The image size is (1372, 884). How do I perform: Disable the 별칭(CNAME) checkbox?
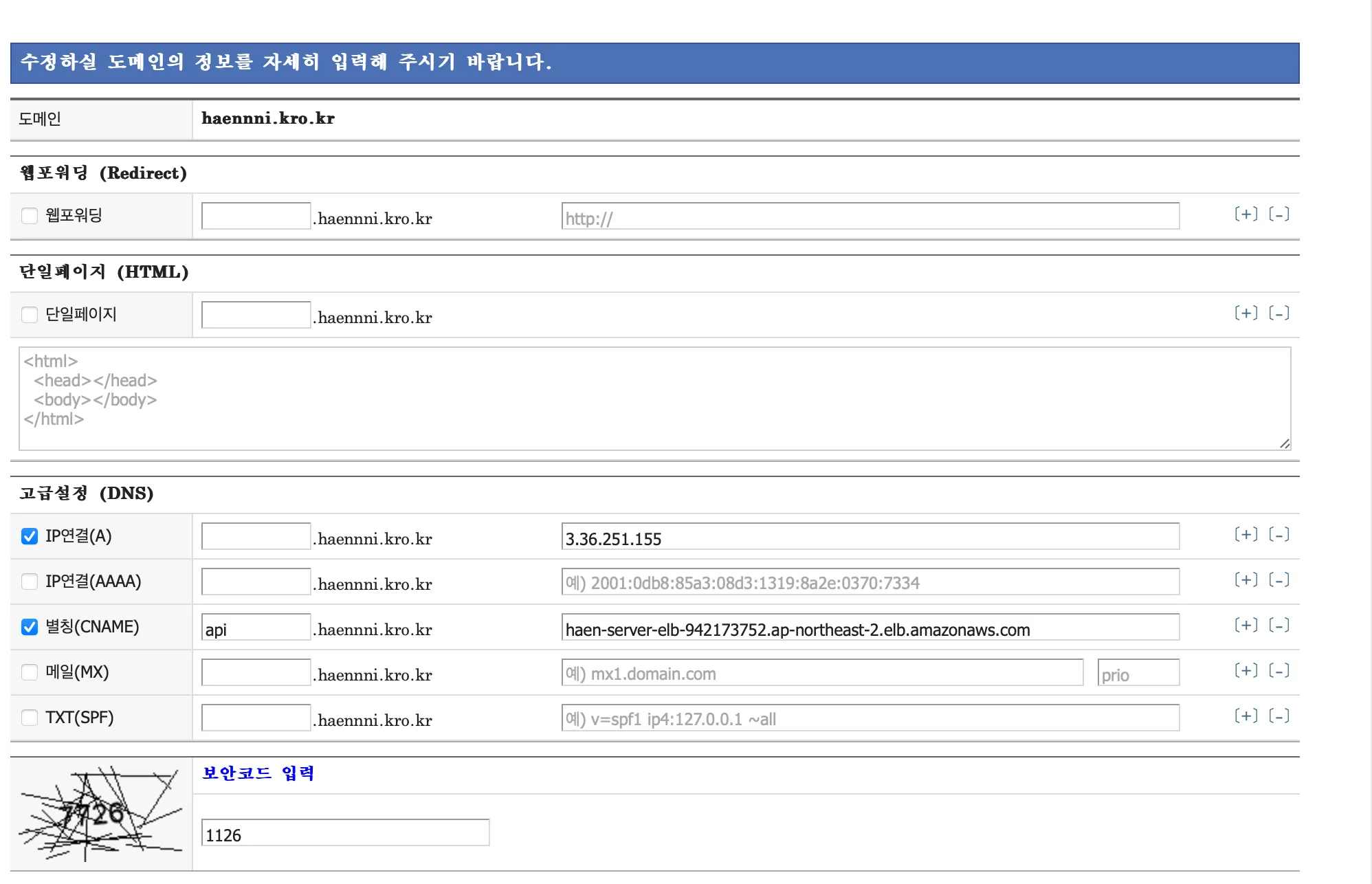[x=30, y=627]
